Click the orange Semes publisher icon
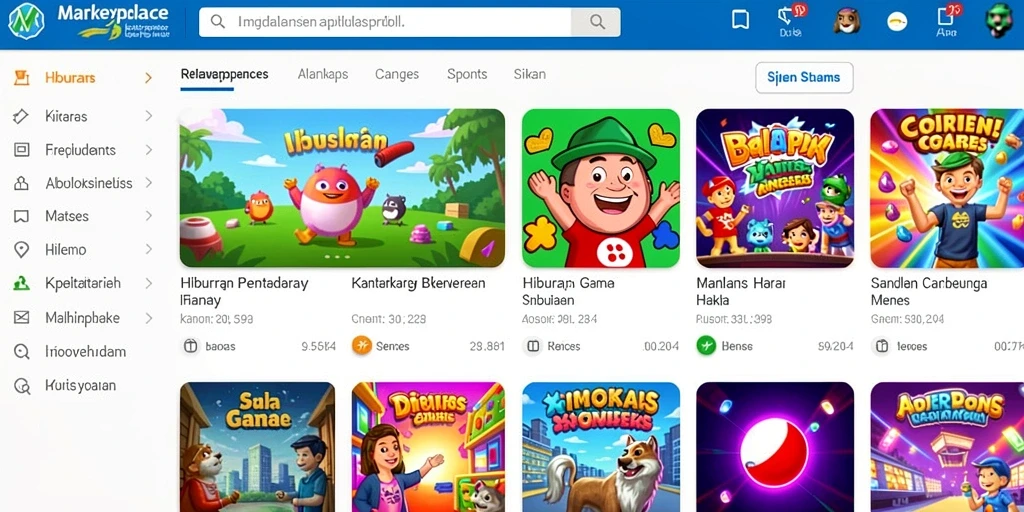This screenshot has height=512, width=1024. pyautogui.click(x=361, y=345)
